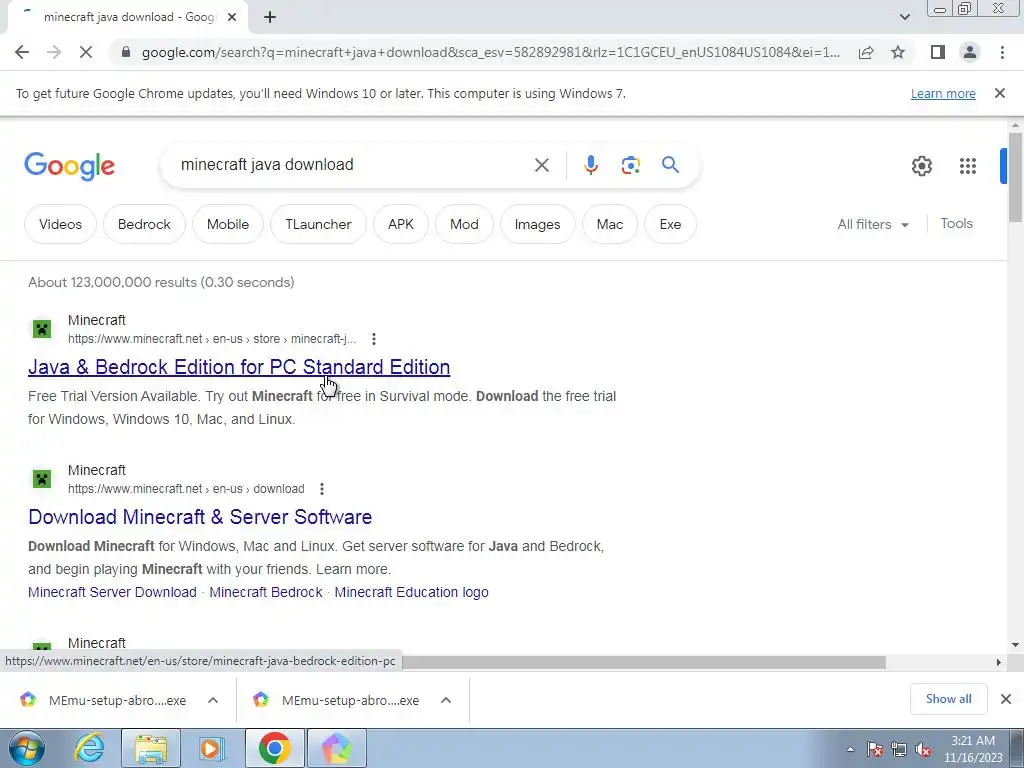This screenshot has width=1024, height=768.
Task: Open second MEmu-setup download item
Action: 350,700
